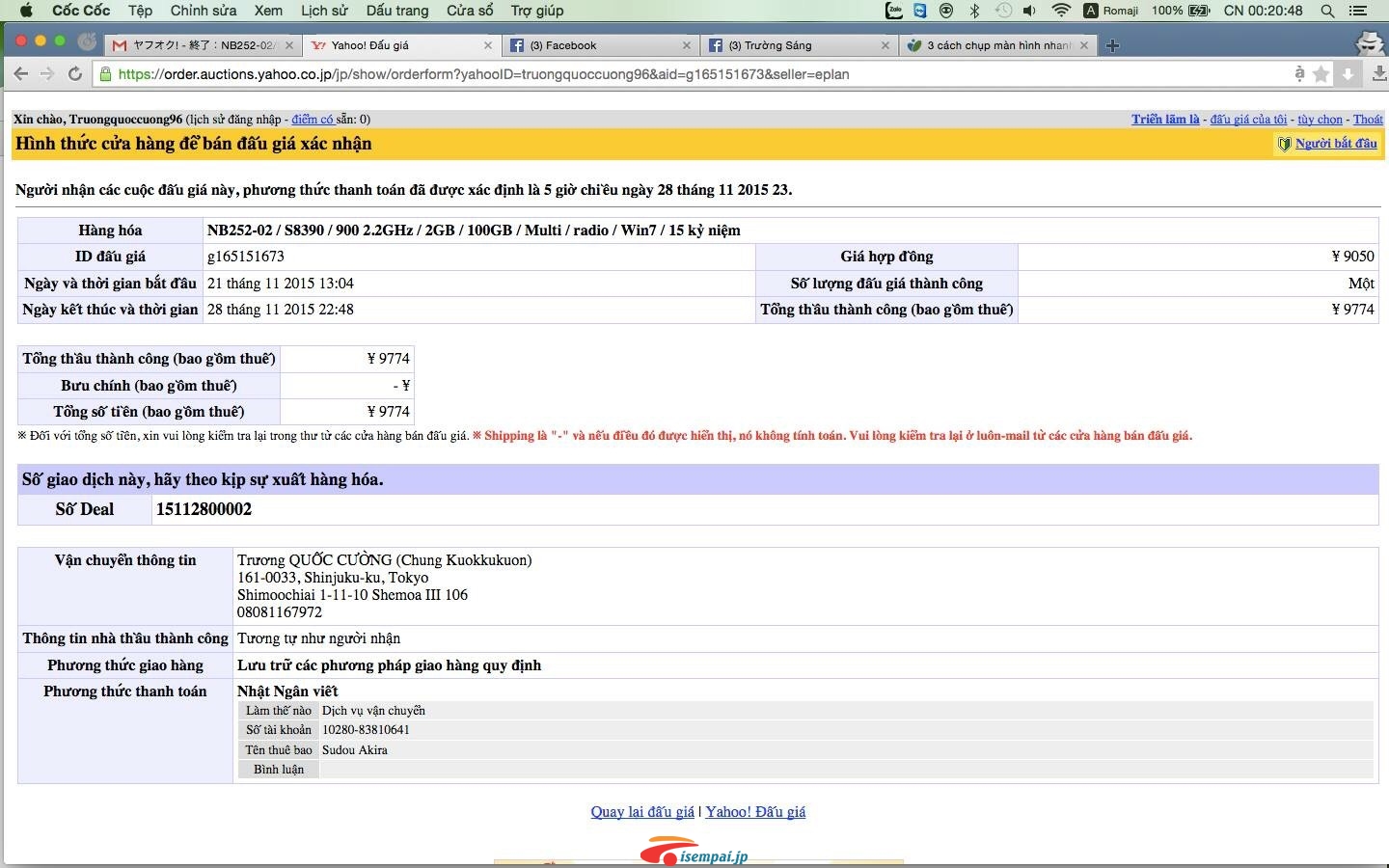This screenshot has width=1389, height=868.
Task: Click the media download arrow button
Action: (1348, 74)
